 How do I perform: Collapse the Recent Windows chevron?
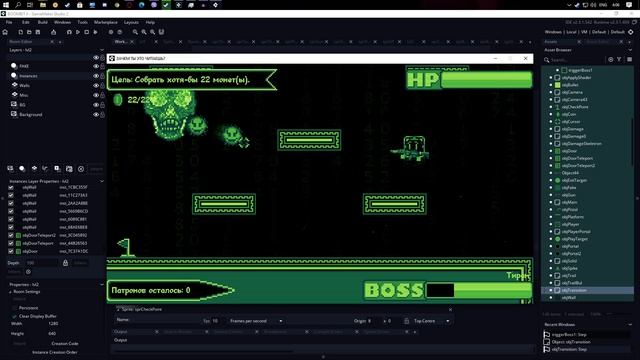(630, 324)
